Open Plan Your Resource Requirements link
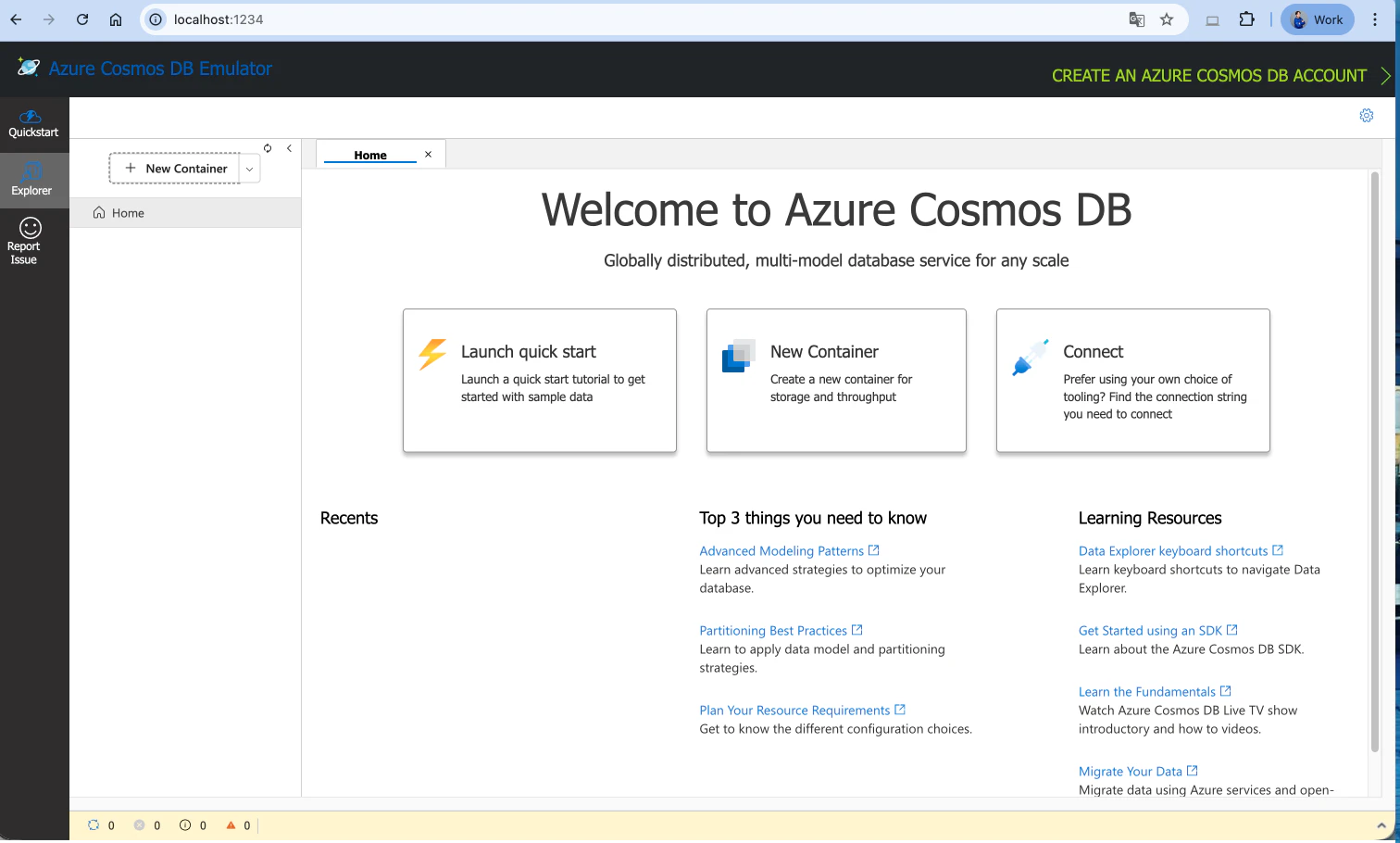1400x843 pixels. point(802,711)
